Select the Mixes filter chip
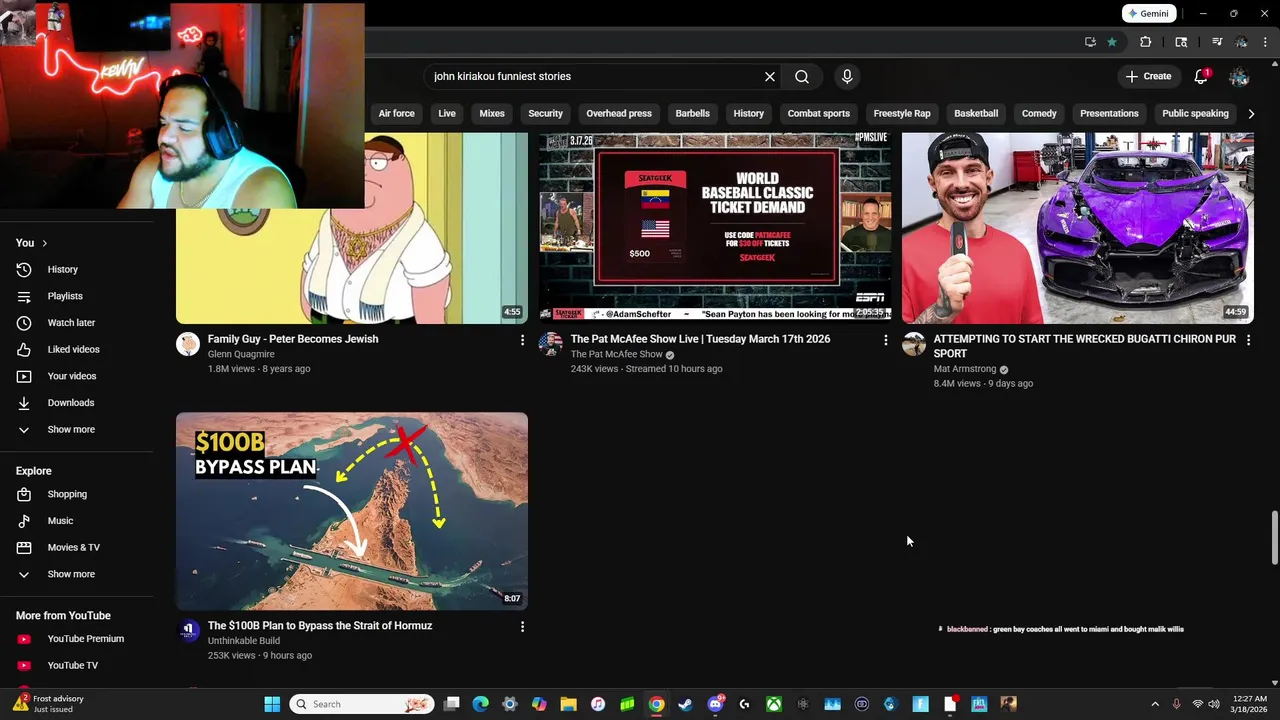The width and height of the screenshot is (1280, 720). [x=492, y=114]
